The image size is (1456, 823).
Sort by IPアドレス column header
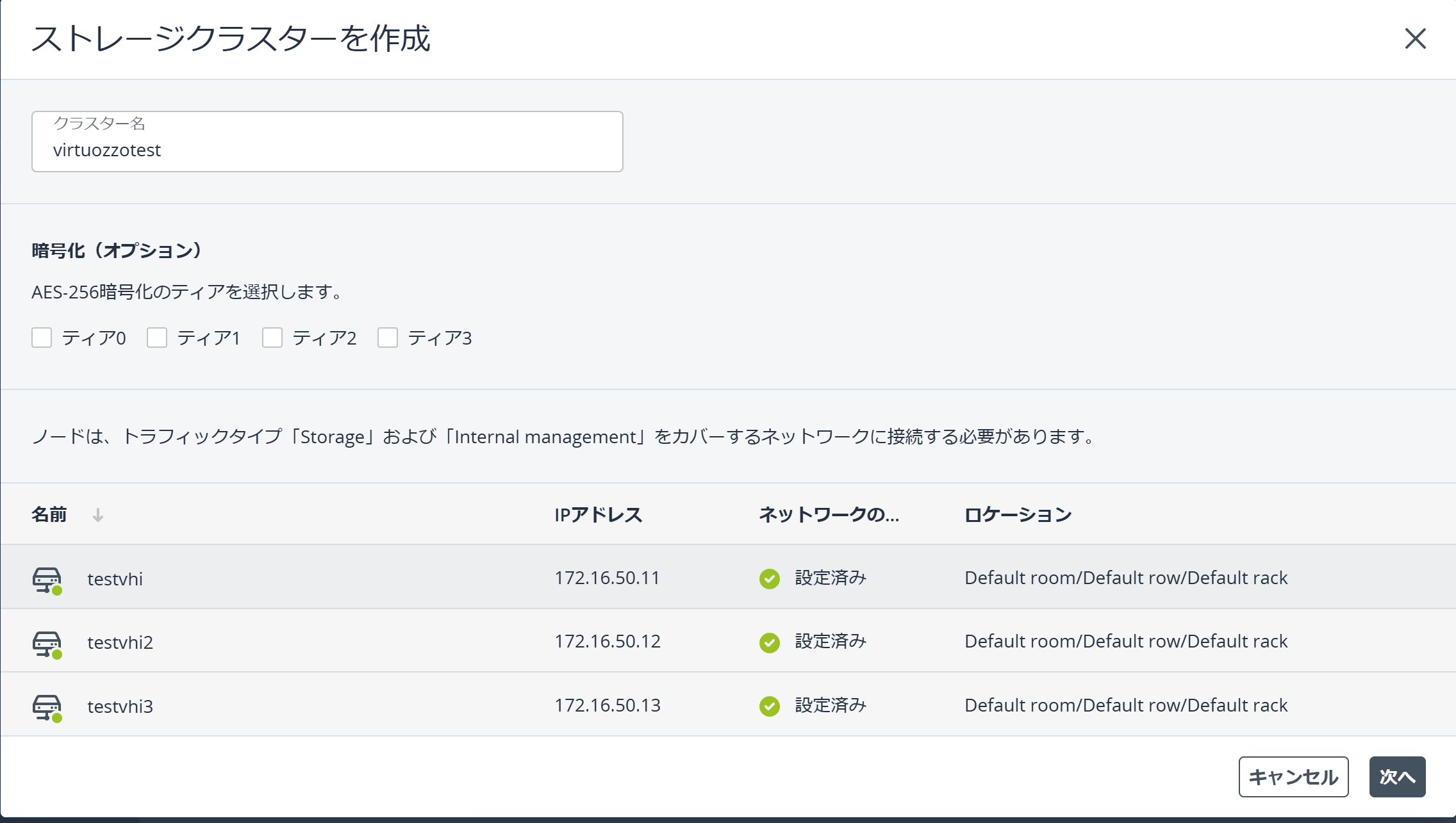598,515
